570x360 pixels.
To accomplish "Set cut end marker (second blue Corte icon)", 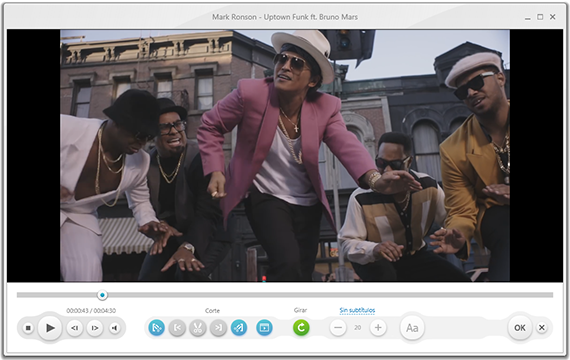I will point(239,328).
